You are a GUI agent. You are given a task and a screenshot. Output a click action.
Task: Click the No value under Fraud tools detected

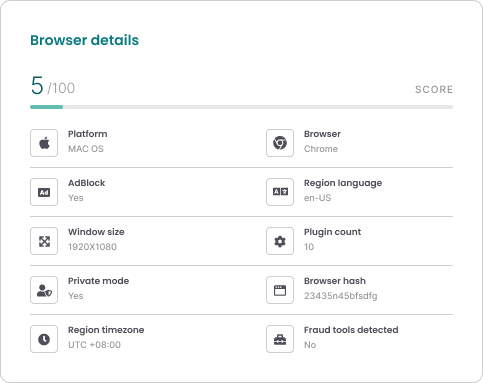[310, 345]
